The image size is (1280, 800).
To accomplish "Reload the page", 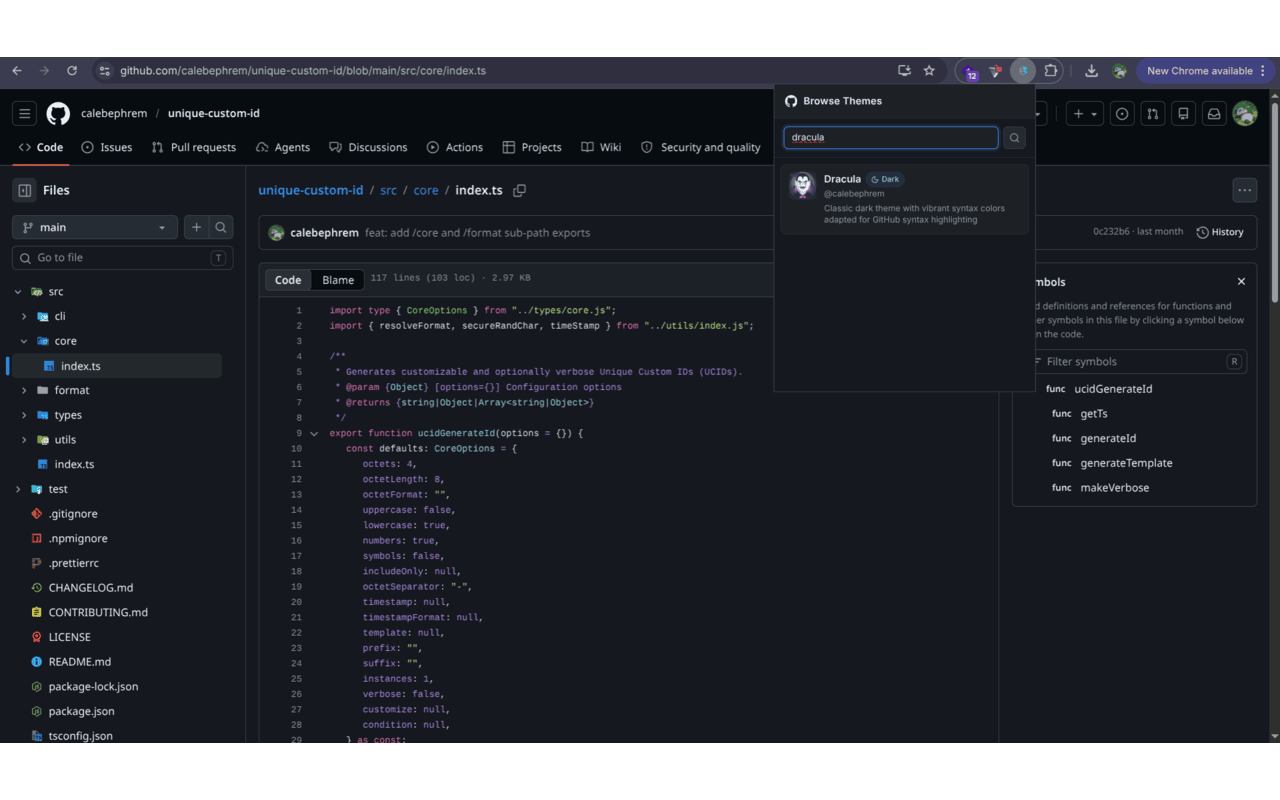I will click(x=72, y=71).
